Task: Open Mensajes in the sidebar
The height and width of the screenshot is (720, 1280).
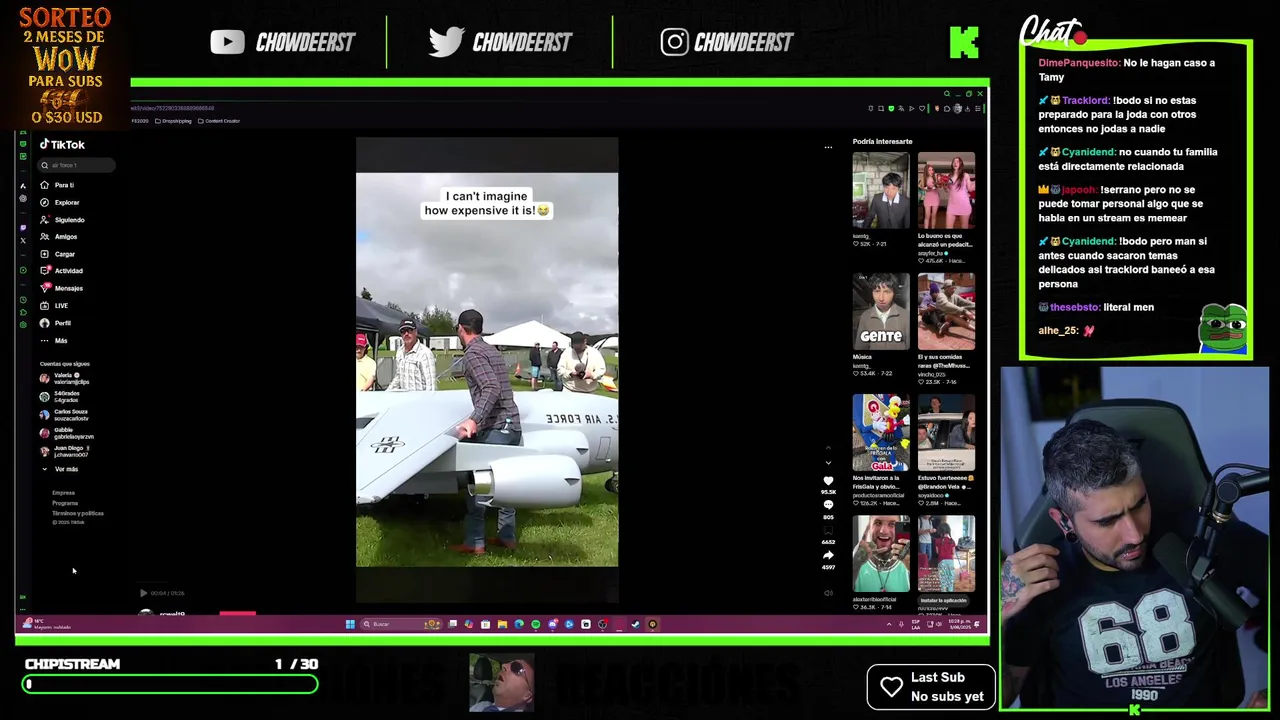Action: (x=61, y=288)
